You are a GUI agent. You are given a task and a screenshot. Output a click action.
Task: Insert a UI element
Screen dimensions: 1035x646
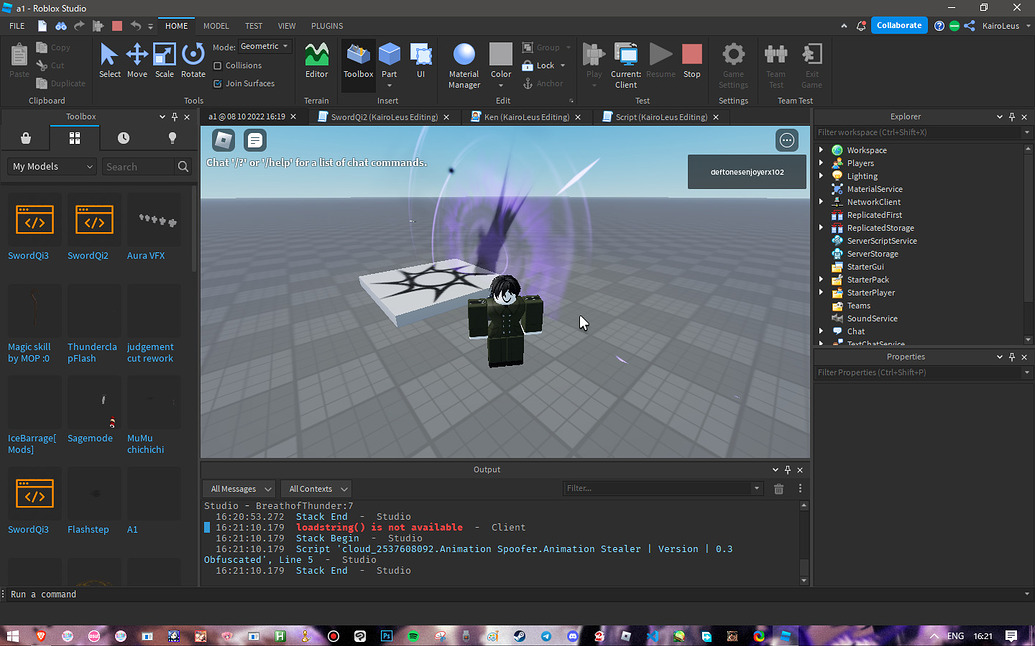[421, 60]
